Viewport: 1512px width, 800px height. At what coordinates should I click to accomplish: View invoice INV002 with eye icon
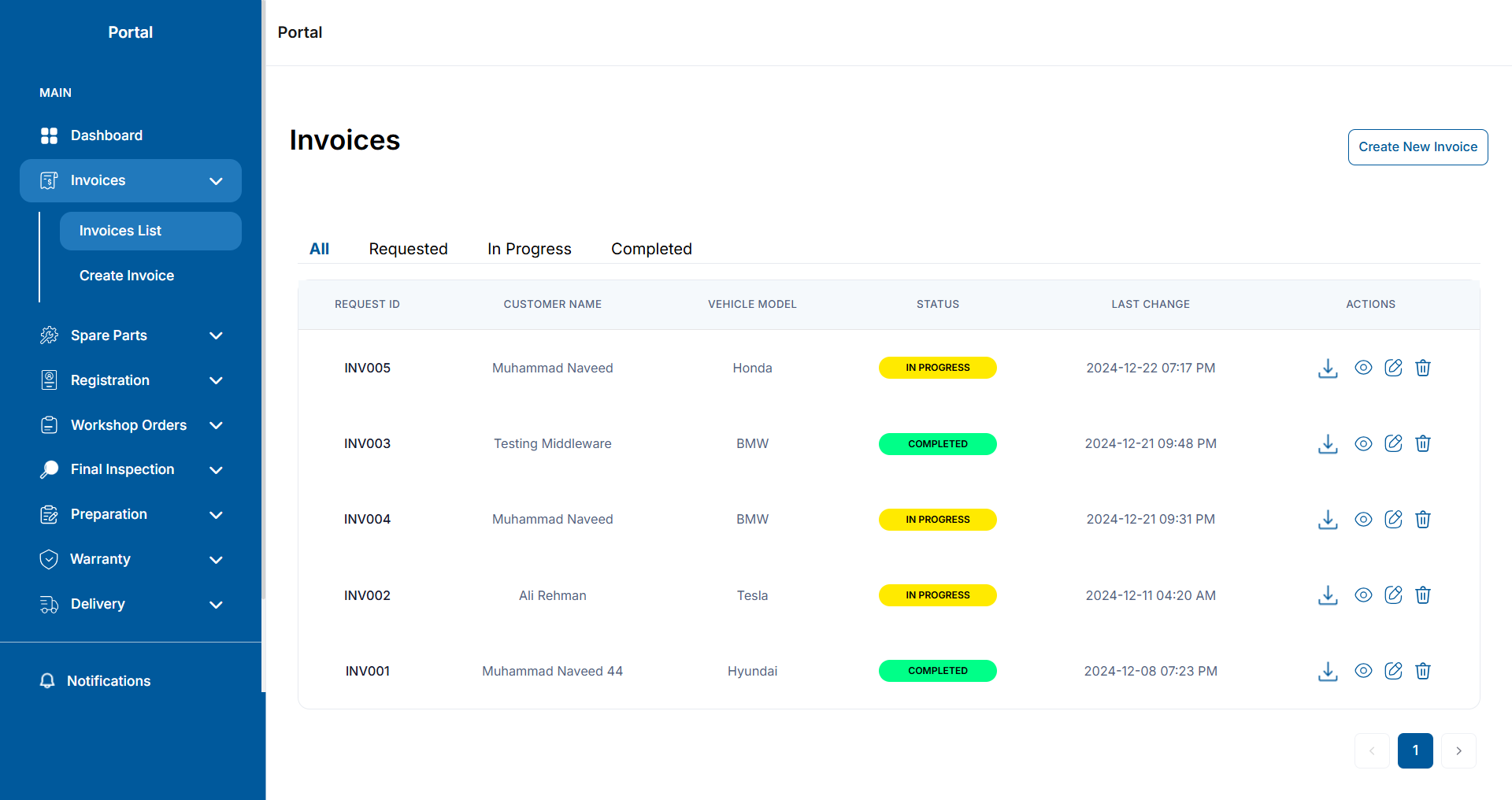tap(1363, 595)
